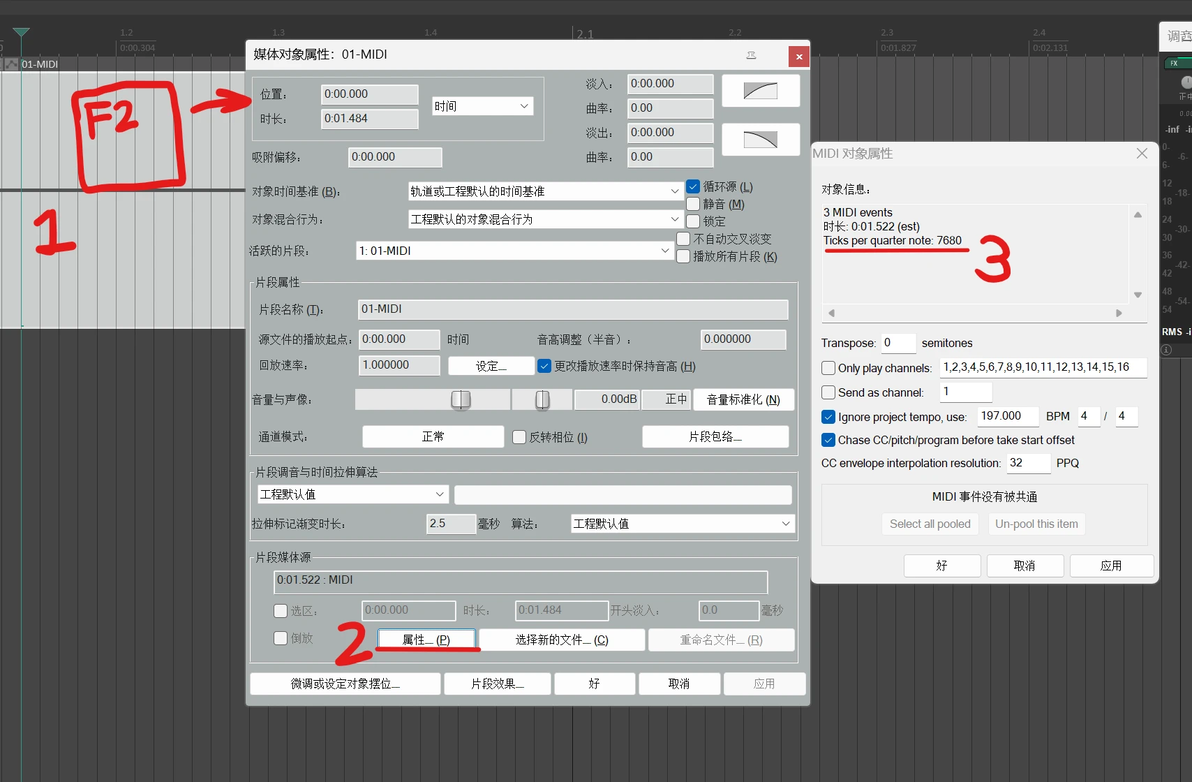Click 好 in the MIDI 对象属性 dialog
This screenshot has height=782, width=1192.
pos(942,565)
